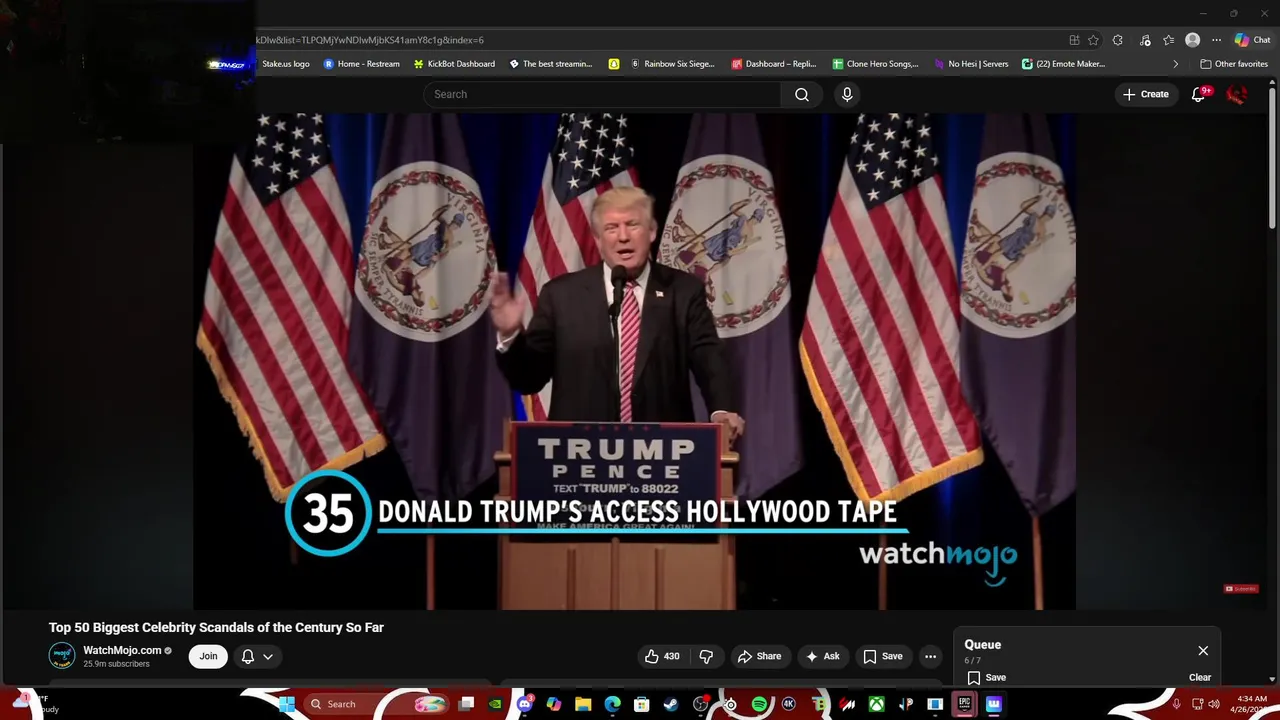Screen dimensions: 1280x720
Task: Open Rainbow Six Siege bookmark
Action: point(672,64)
